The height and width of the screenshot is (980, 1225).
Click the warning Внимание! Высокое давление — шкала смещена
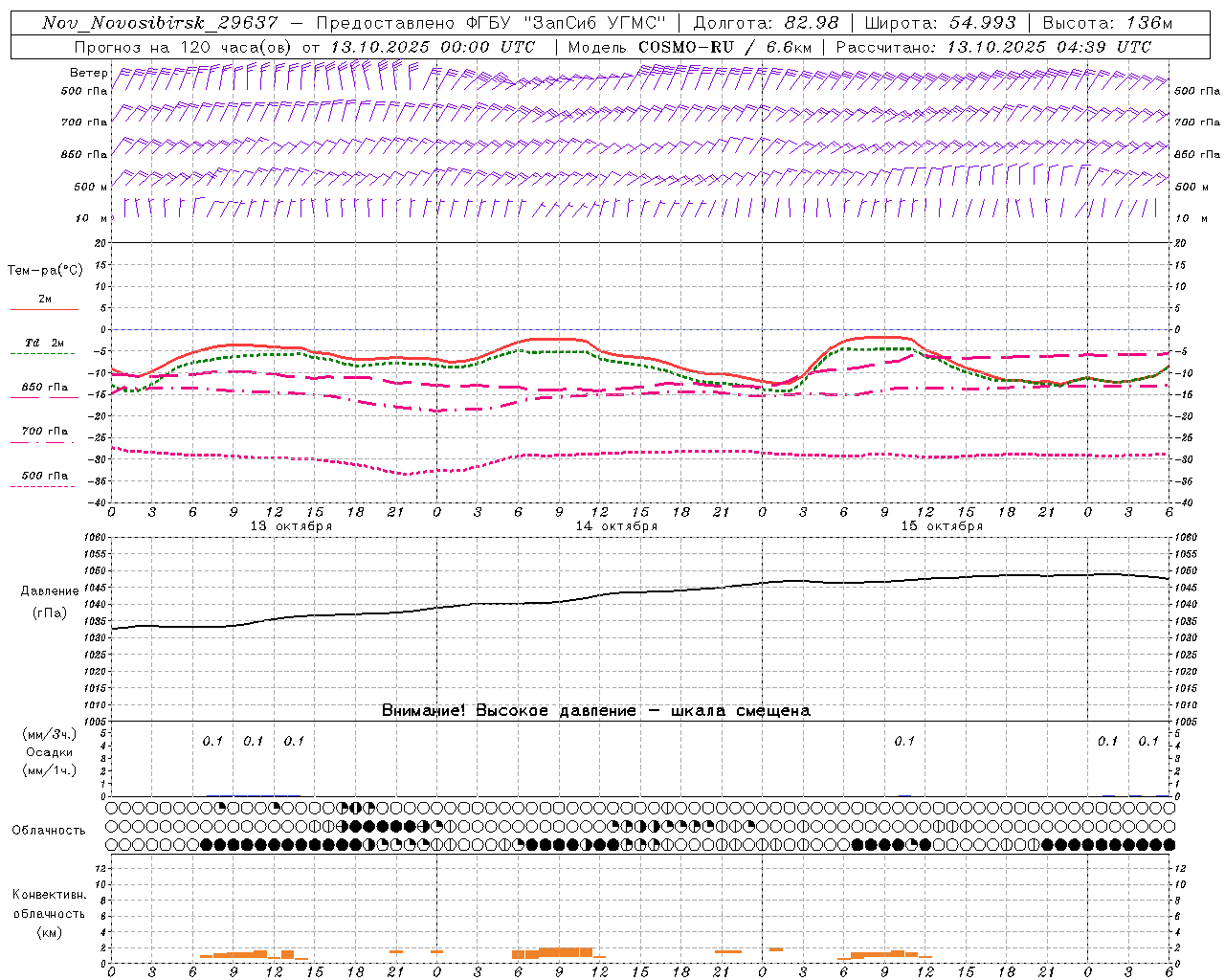(x=596, y=711)
